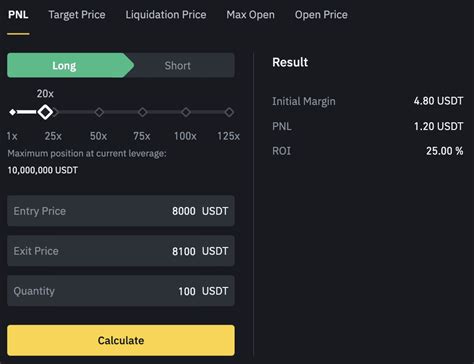474x364 pixels.
Task: Click the 20x leverage slider handle
Action: coord(45,112)
